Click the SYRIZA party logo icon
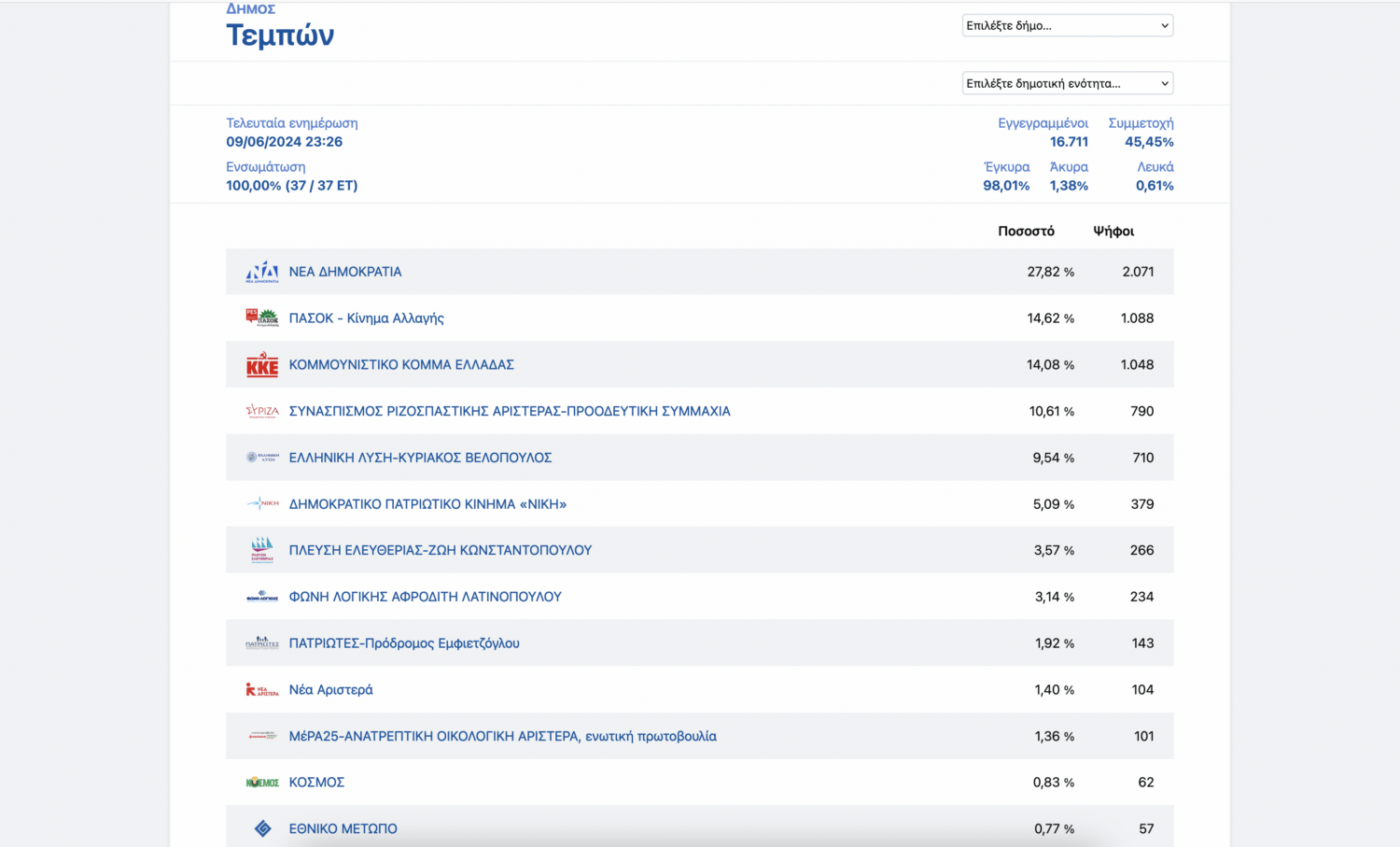Screen dimensions: 1400x847 pos(262,411)
